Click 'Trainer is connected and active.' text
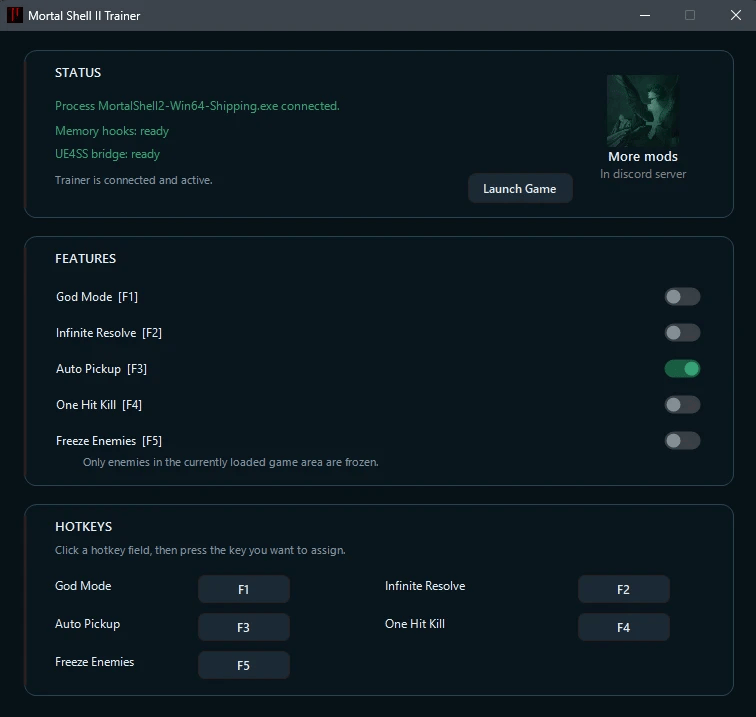The width and height of the screenshot is (756, 717). coord(134,180)
